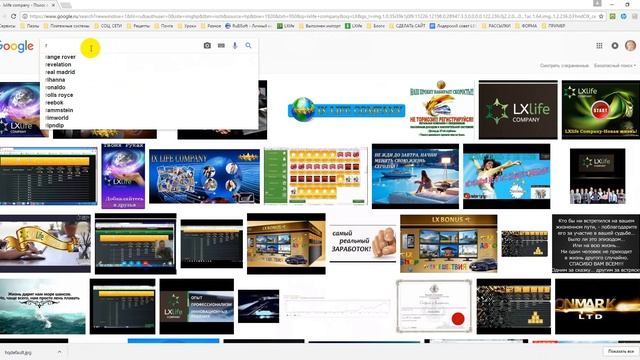Click the blue round extension icon

click(624, 16)
